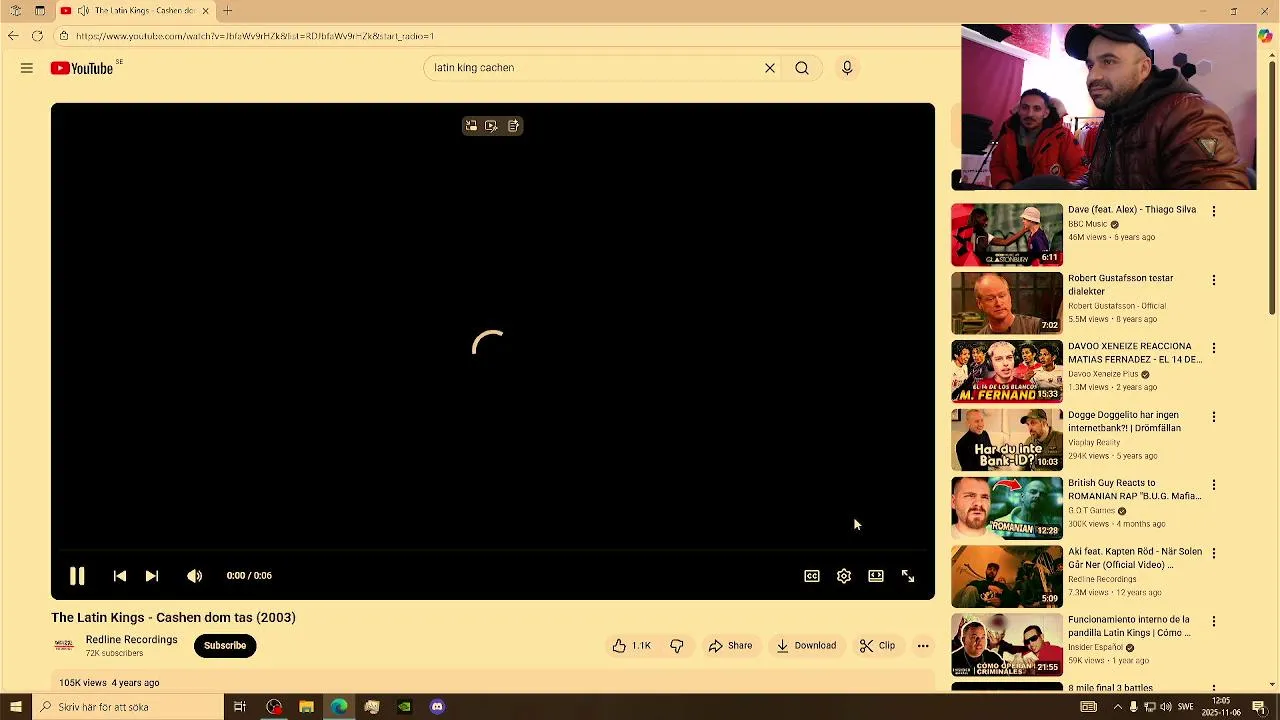Image resolution: width=1280 pixels, height=720 pixels.
Task: Click the taskbar search box
Action: pyautogui.click(x=127, y=707)
